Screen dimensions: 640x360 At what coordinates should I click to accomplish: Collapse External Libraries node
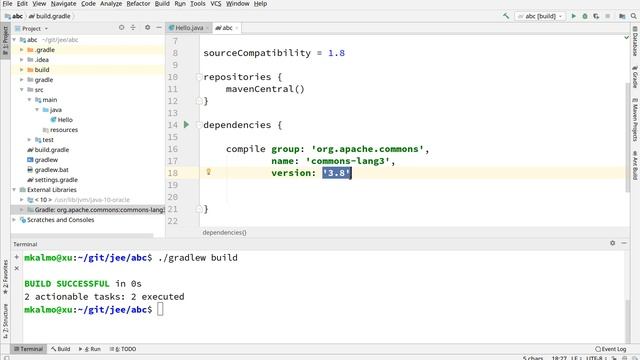(x=14, y=190)
